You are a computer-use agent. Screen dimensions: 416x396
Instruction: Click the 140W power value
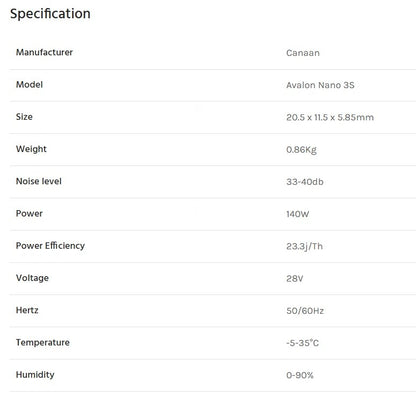pos(297,214)
